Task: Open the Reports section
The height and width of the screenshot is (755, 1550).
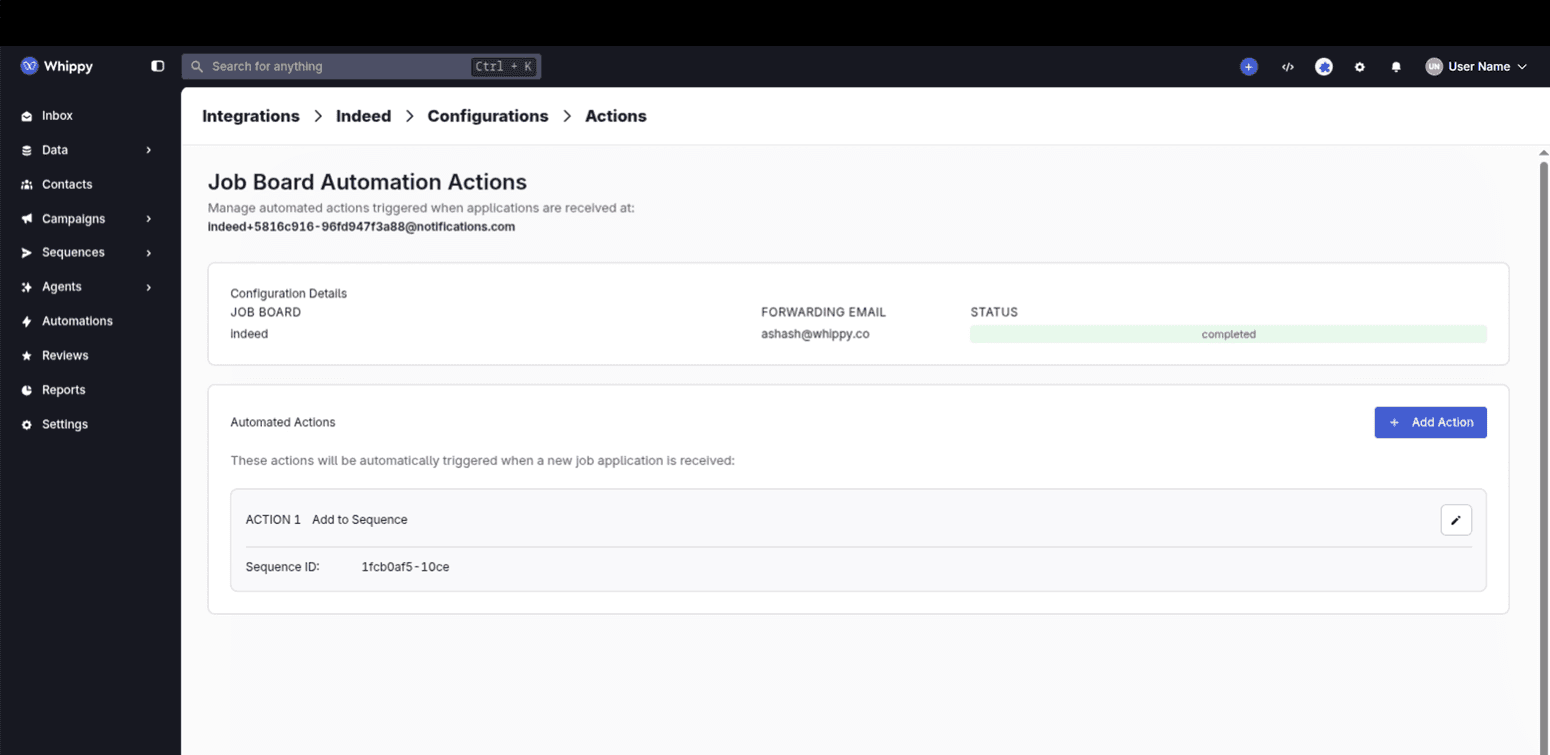Action: (x=63, y=389)
